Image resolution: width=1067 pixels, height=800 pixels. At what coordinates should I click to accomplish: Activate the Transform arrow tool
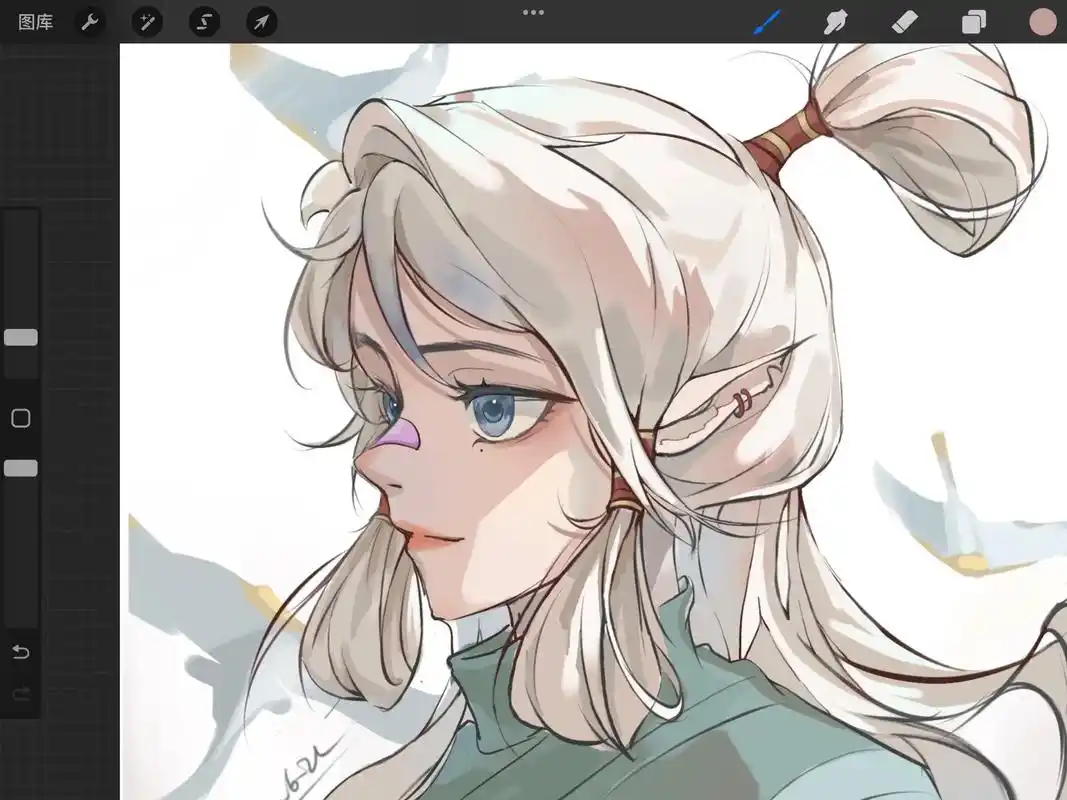pos(261,22)
